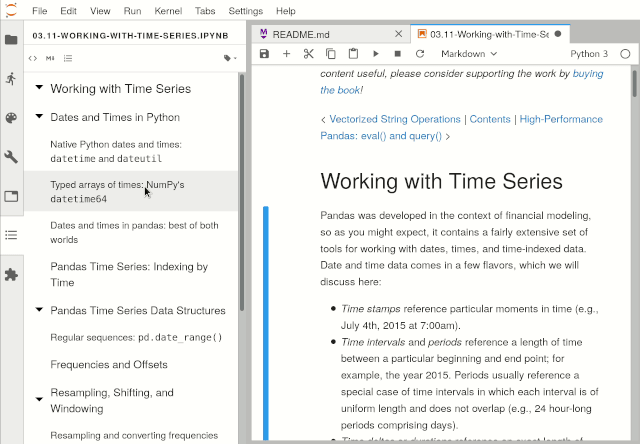
Task: Collapse Resampling, Shifting, and Windowing section
Action: click(x=39, y=399)
